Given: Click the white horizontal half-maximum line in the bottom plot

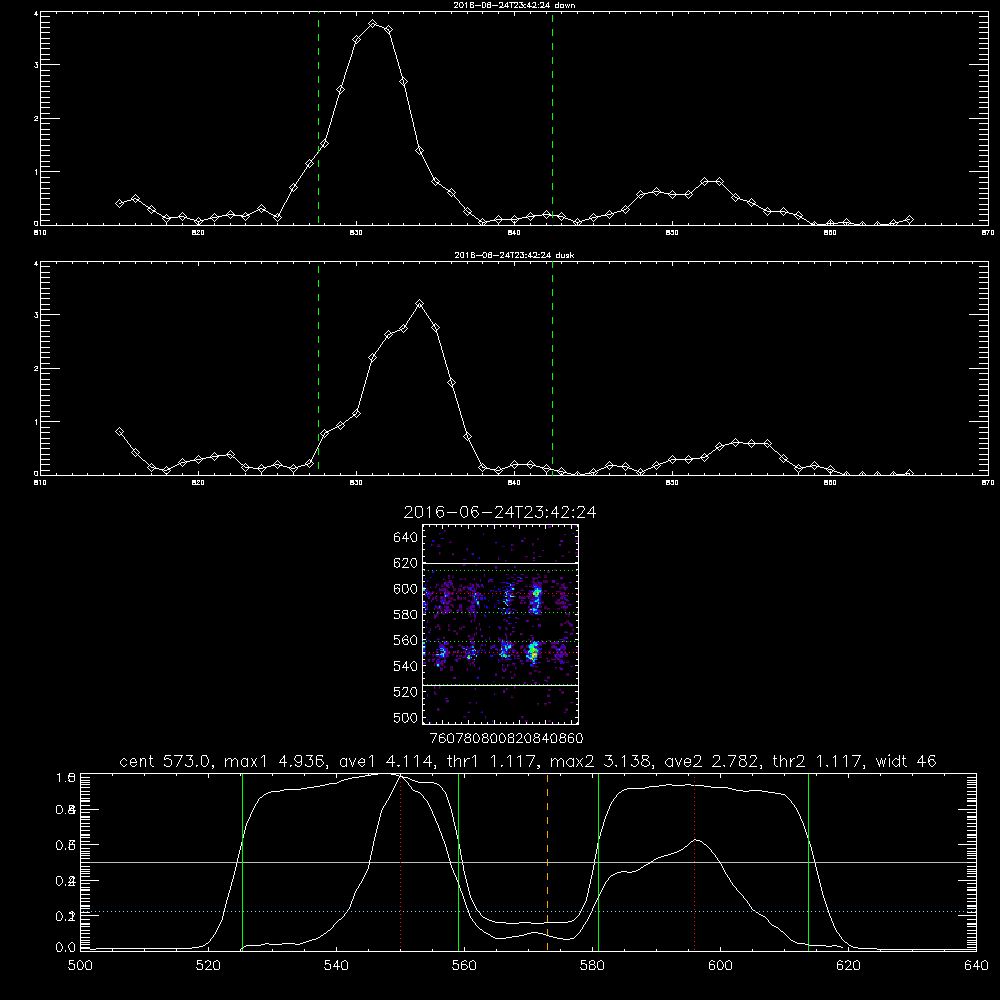Looking at the screenshot, I should pyautogui.click(x=528, y=862).
